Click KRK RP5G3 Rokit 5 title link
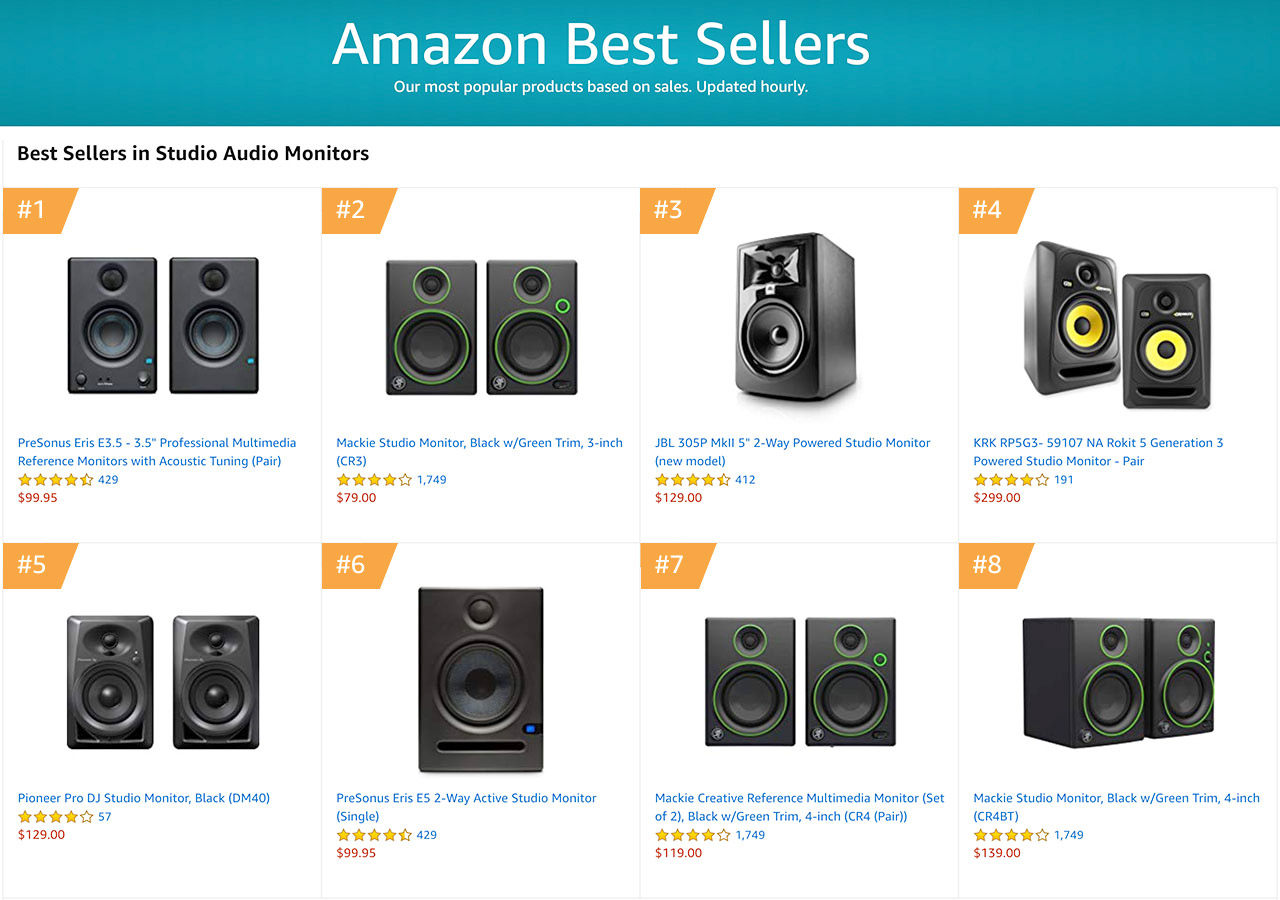The height and width of the screenshot is (900, 1280). click(1098, 452)
